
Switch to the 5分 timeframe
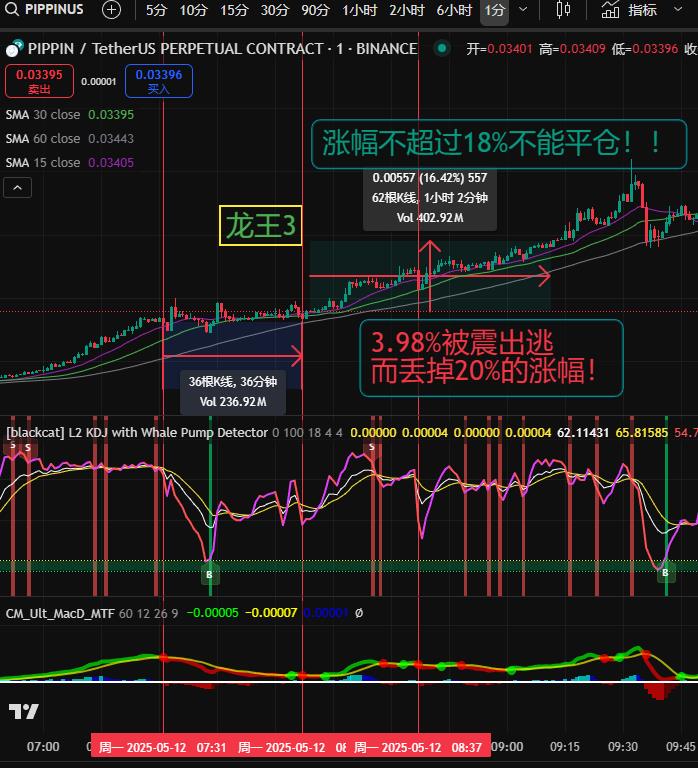(156, 10)
